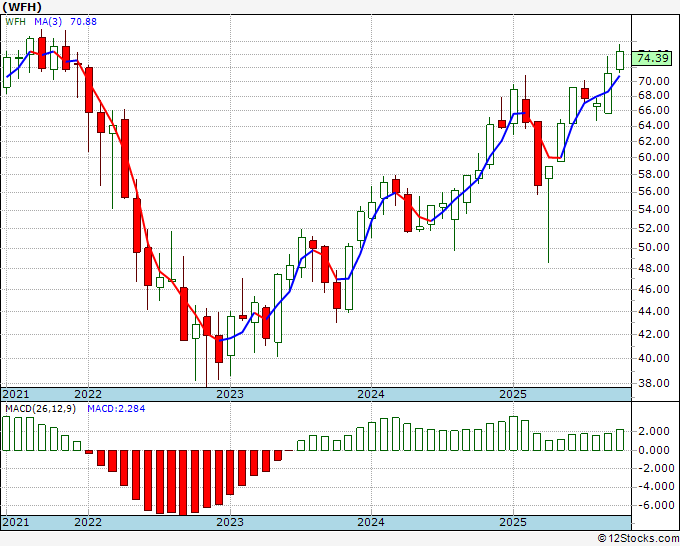Click the last green MACD histogram bar
The height and width of the screenshot is (546, 680).
(620, 440)
